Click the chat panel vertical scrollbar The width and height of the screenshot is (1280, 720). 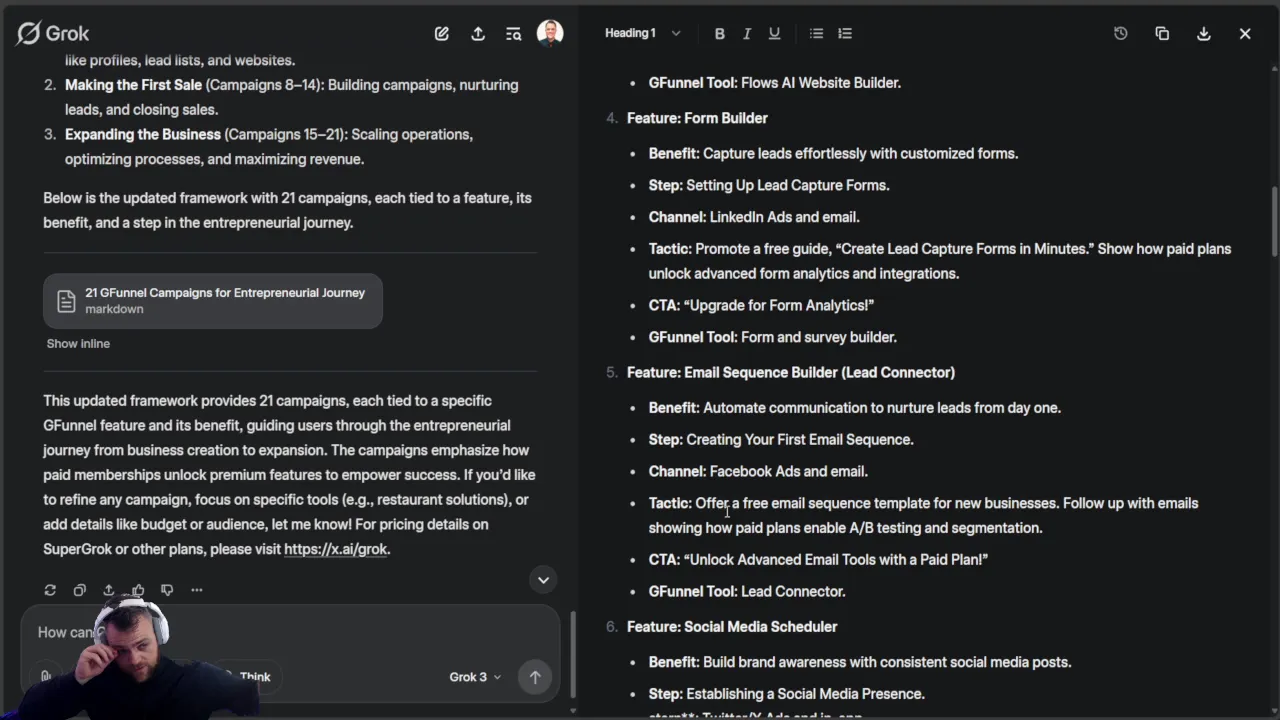click(572, 655)
